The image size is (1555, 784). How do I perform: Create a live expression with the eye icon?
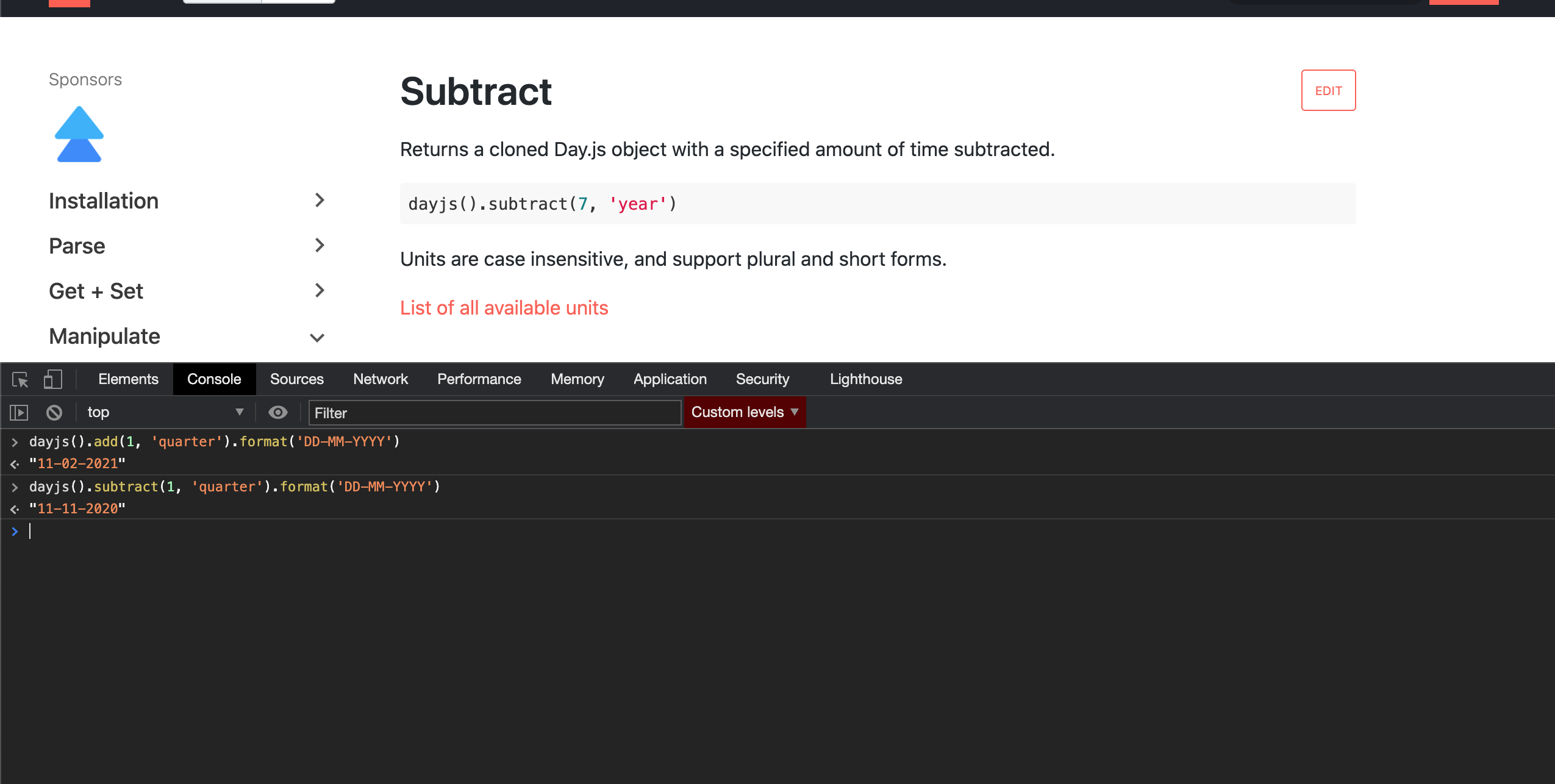278,412
